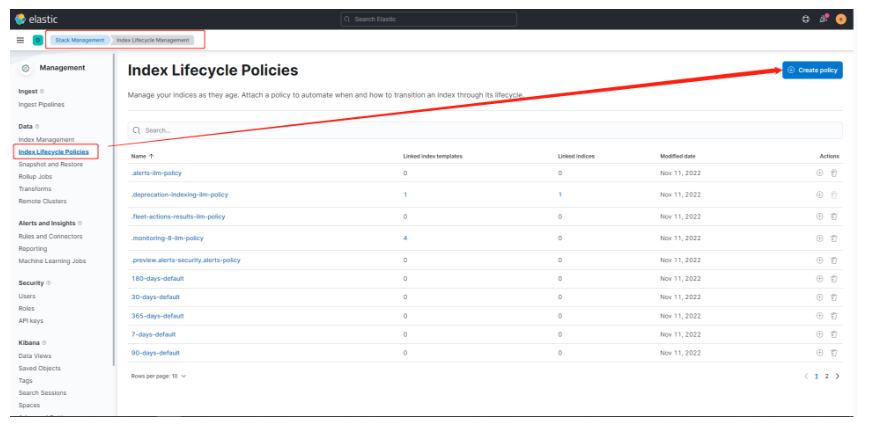This screenshot has width=874, height=426.
Task: View 4 linked templates of .monitoring-8-ilm-policy
Action: tap(405, 238)
